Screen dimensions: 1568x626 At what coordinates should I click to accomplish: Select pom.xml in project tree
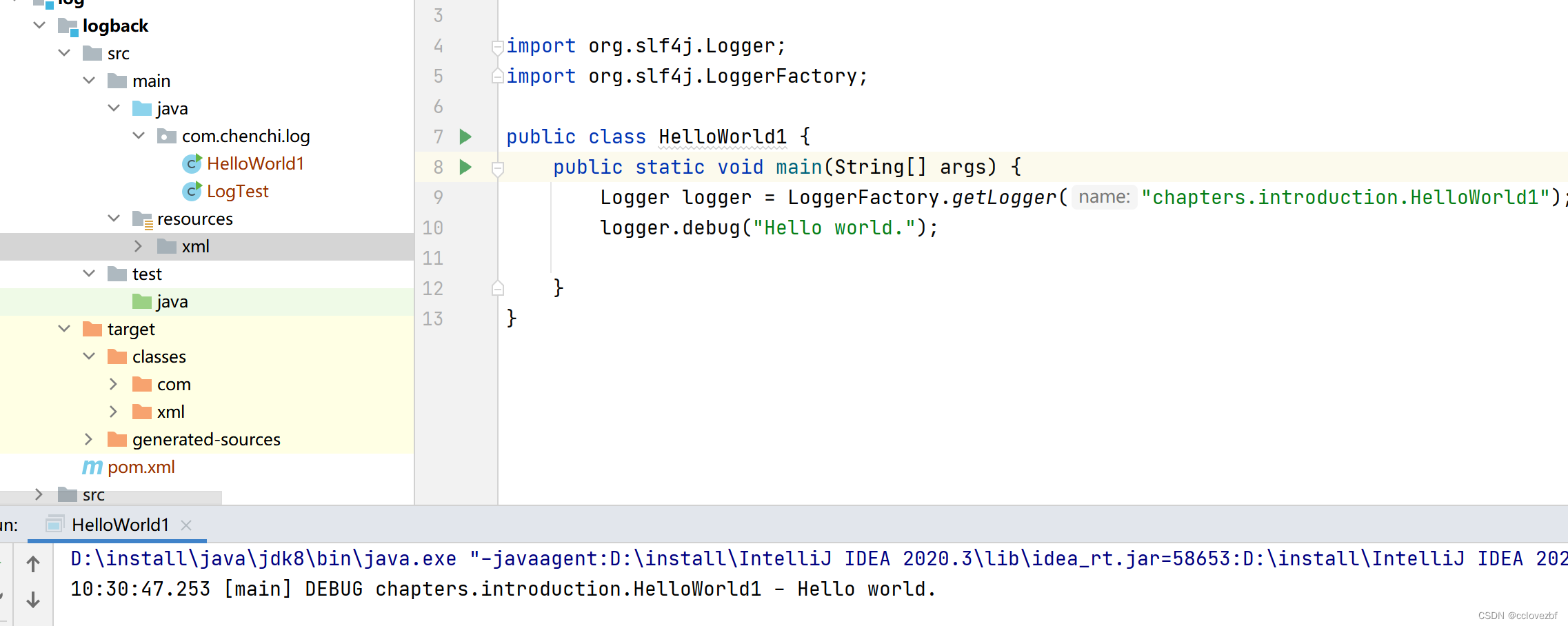141,467
